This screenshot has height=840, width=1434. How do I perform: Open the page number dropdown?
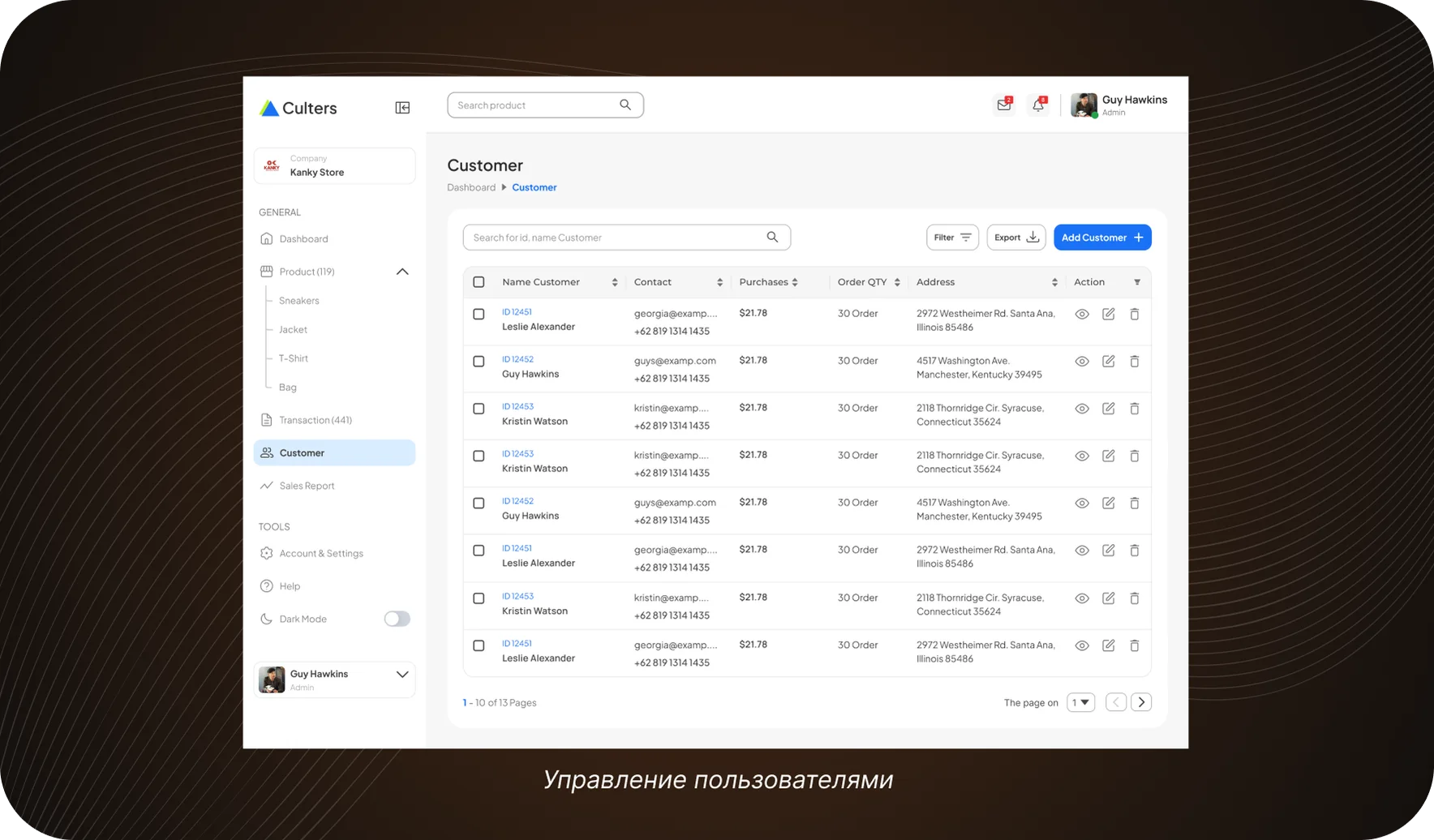[x=1080, y=702]
